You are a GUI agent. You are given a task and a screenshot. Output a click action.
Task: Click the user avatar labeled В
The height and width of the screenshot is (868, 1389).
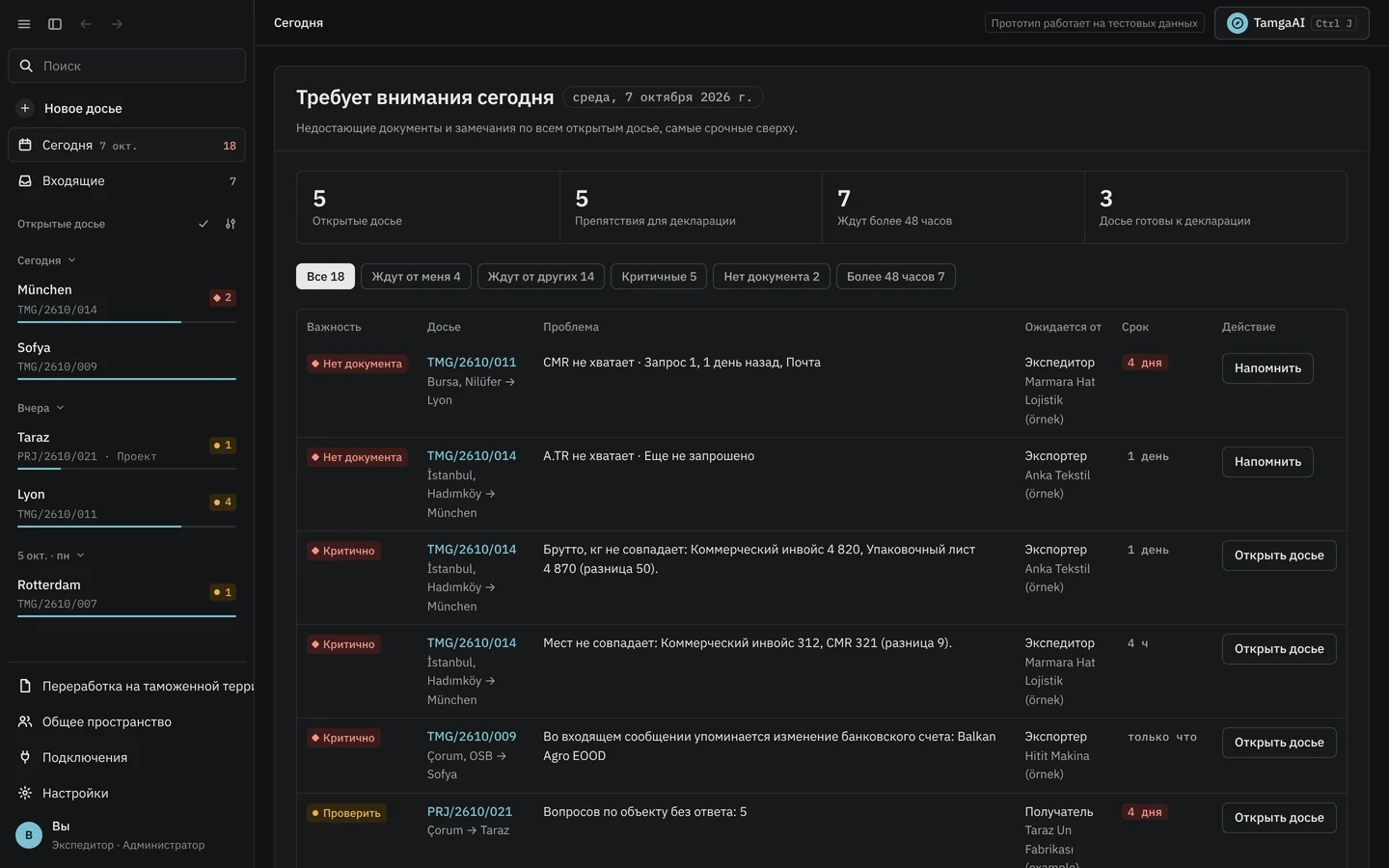(29, 835)
